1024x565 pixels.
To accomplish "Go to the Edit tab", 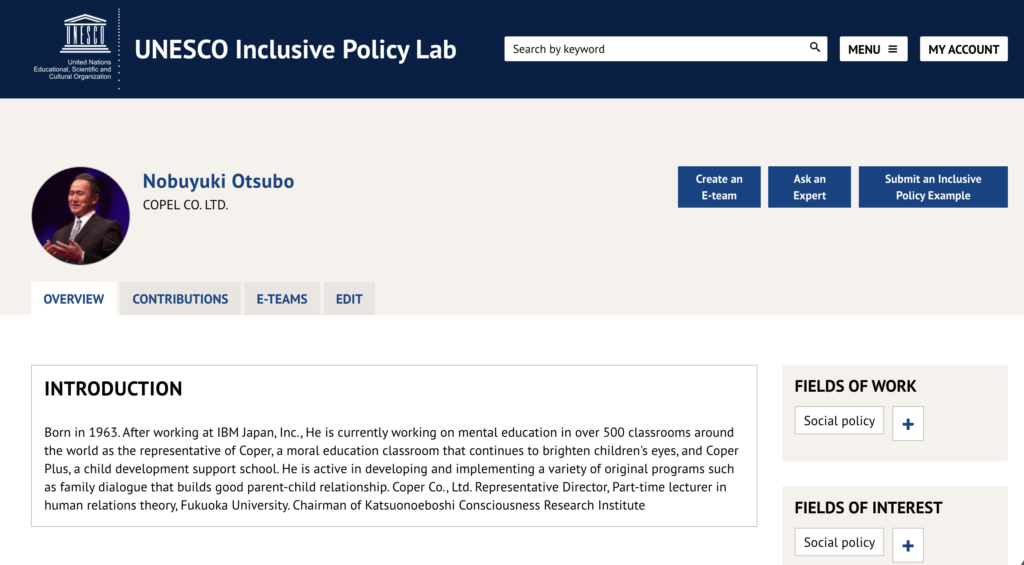I will (349, 299).
